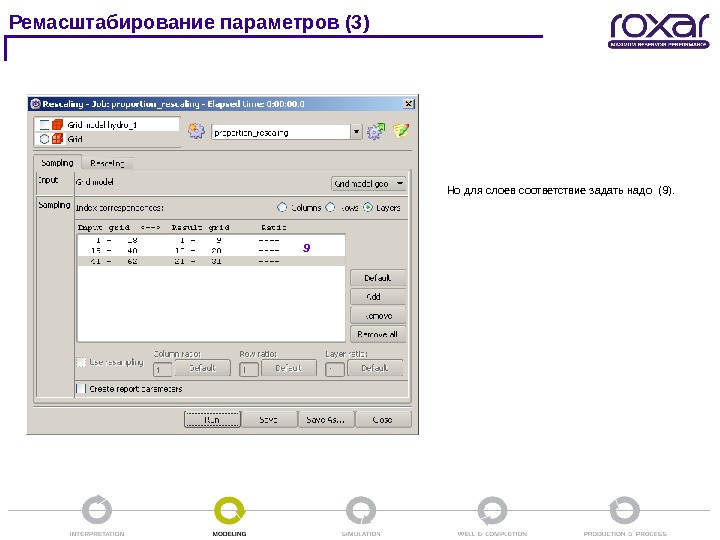Screen dimensions: 720x540
Task: Click the Row ratio input field
Action: coord(248,369)
